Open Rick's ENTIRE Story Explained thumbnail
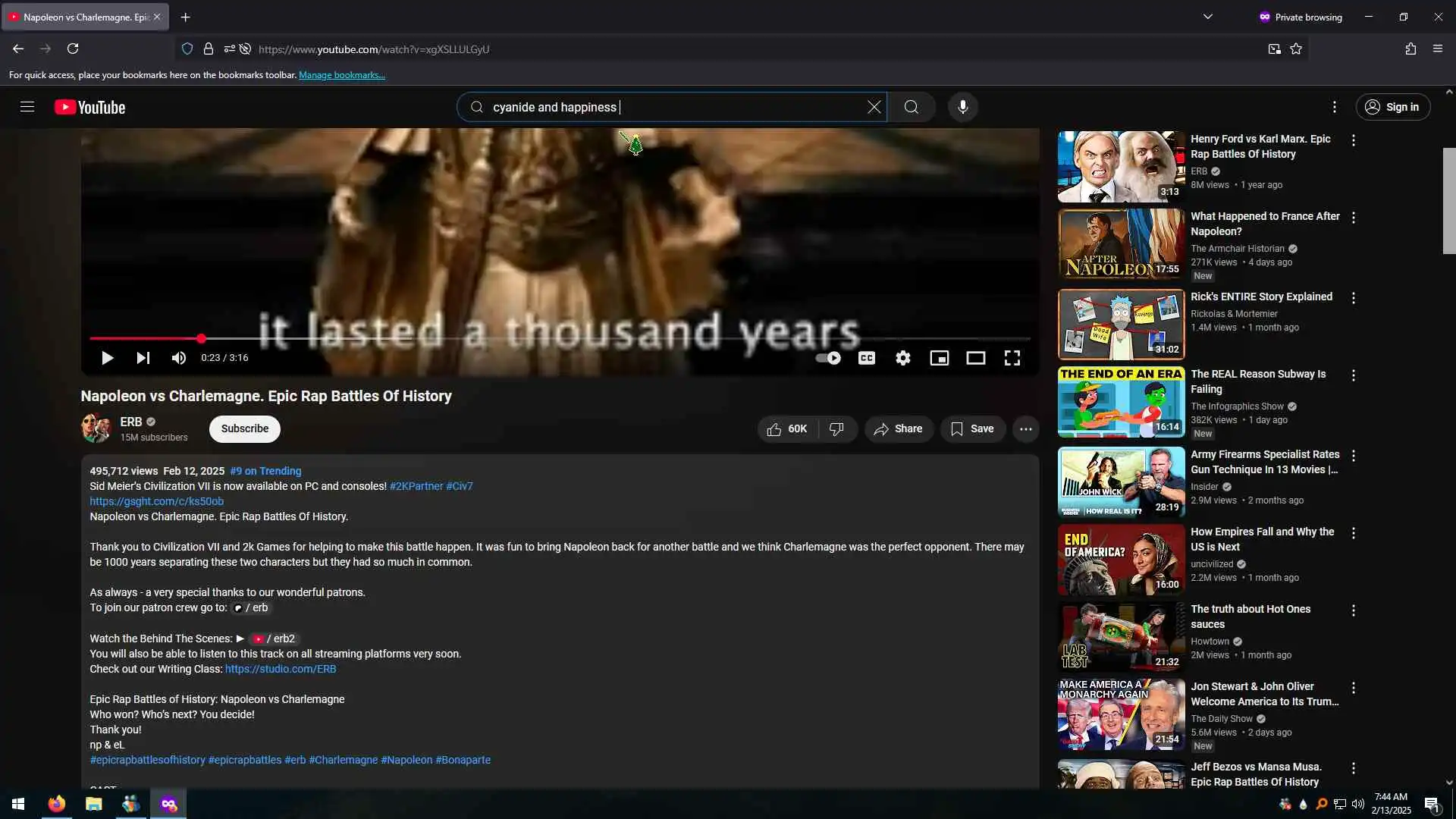 click(1121, 324)
